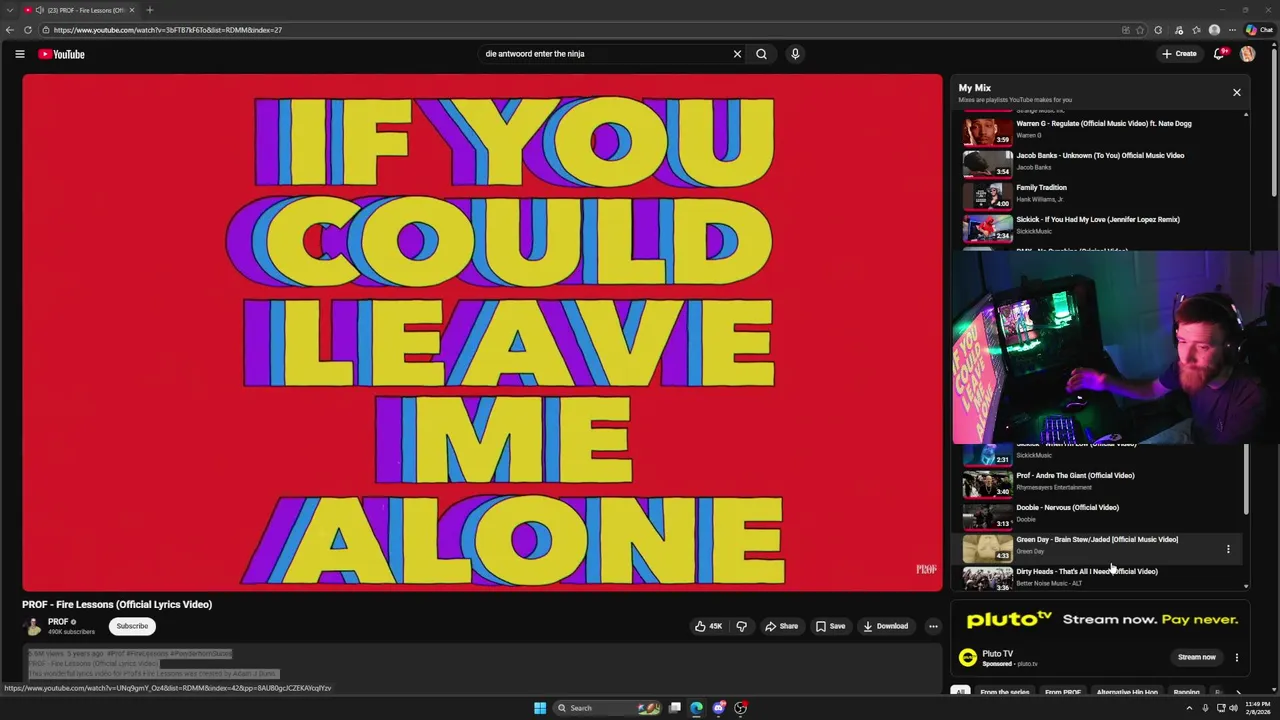Screen dimensions: 1280x720
Task: Open browser settings and more menu
Action: [1232, 30]
